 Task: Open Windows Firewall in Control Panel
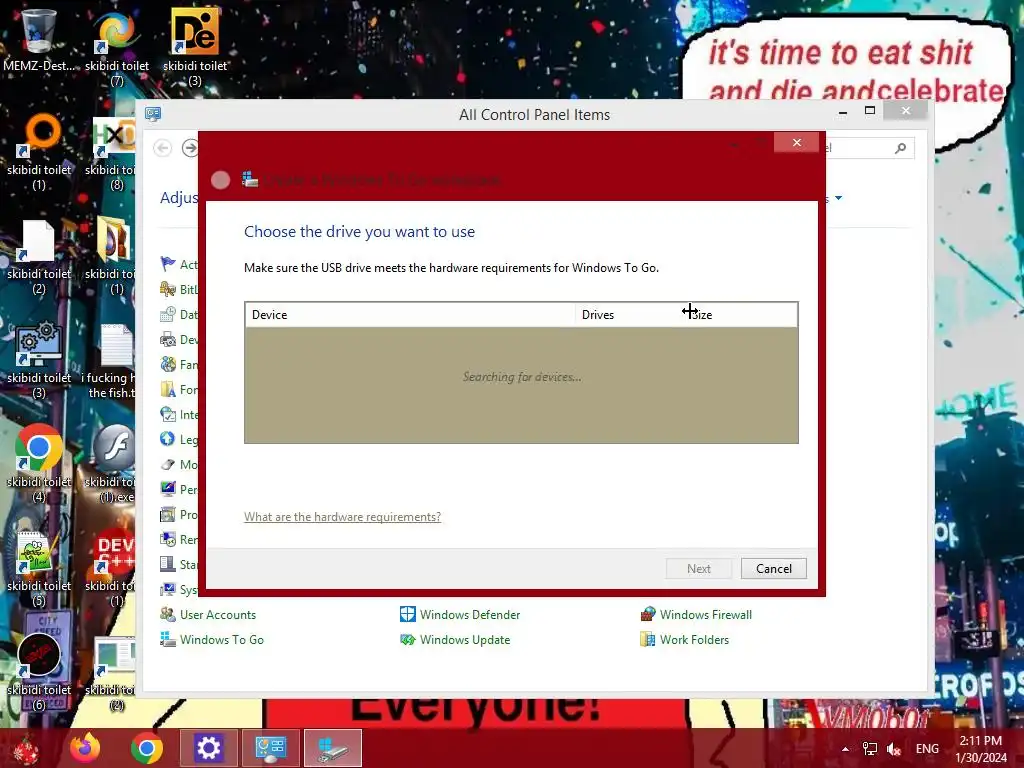[705, 615]
